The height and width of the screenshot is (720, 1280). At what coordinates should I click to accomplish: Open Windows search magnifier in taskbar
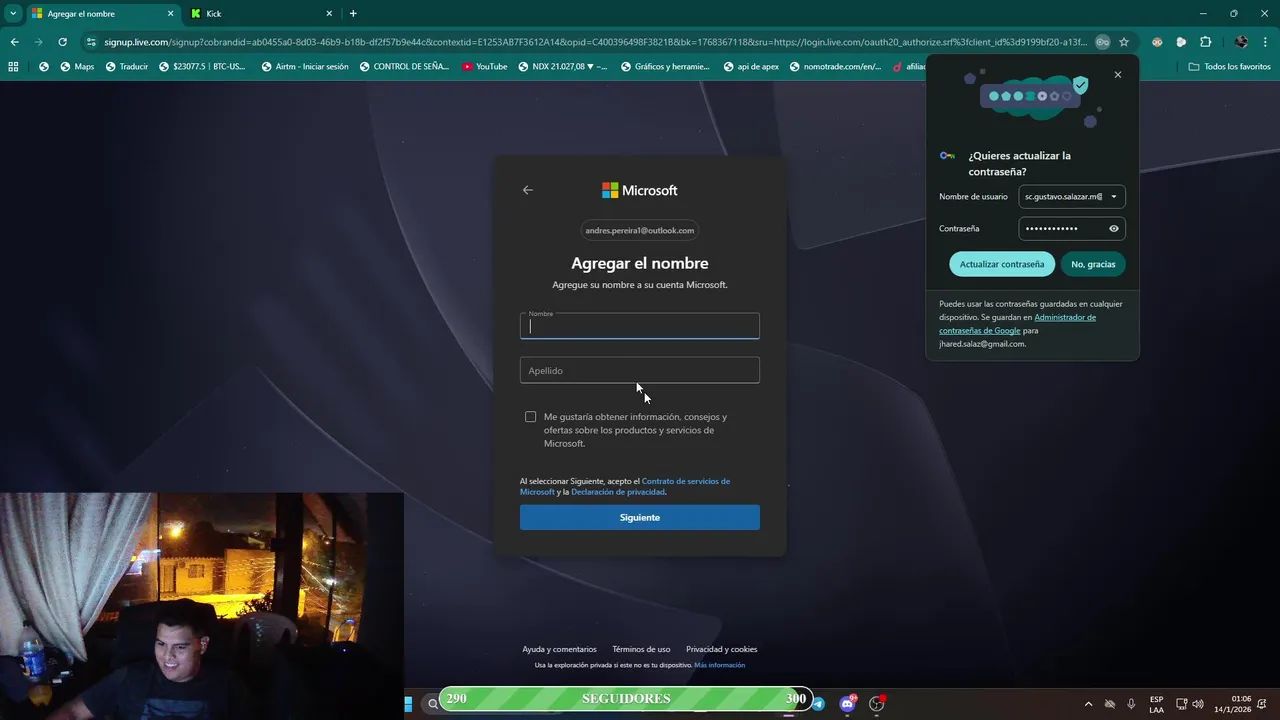433,704
